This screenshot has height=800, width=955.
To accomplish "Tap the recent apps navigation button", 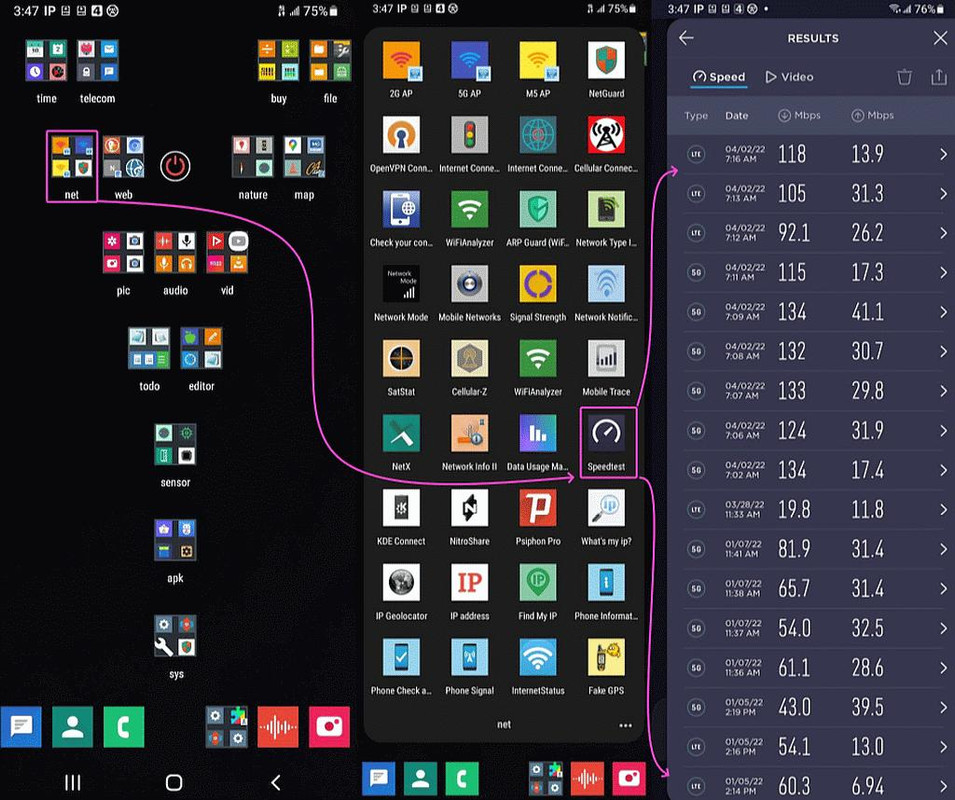I will (72, 782).
